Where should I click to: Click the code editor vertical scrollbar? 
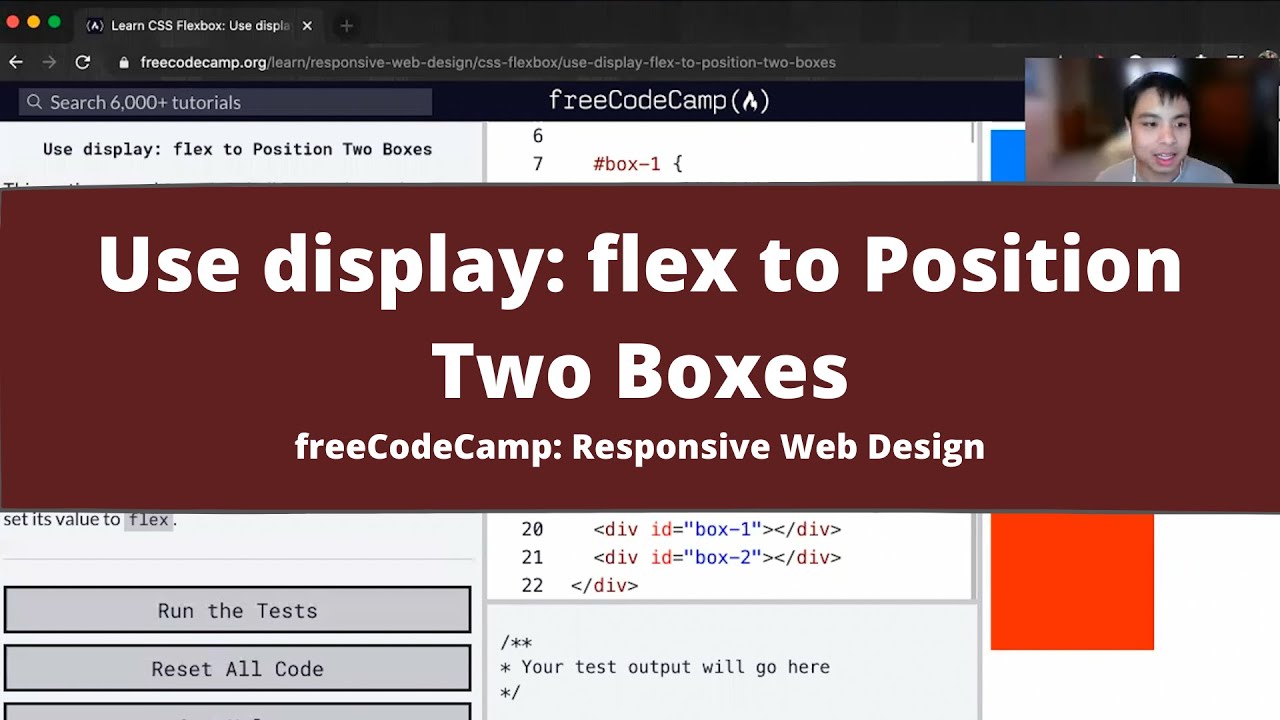pos(972,133)
